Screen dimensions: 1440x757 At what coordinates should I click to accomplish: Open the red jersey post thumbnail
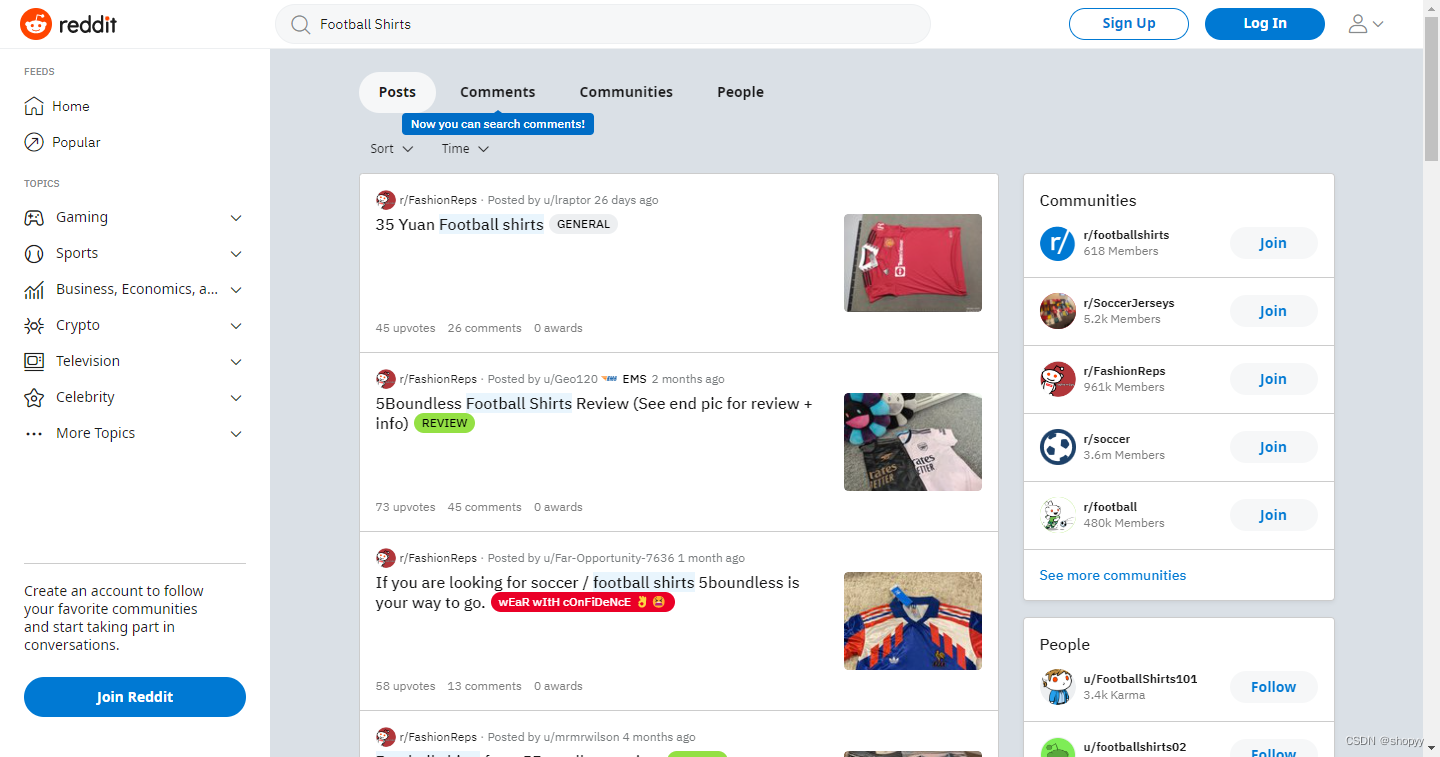click(913, 263)
